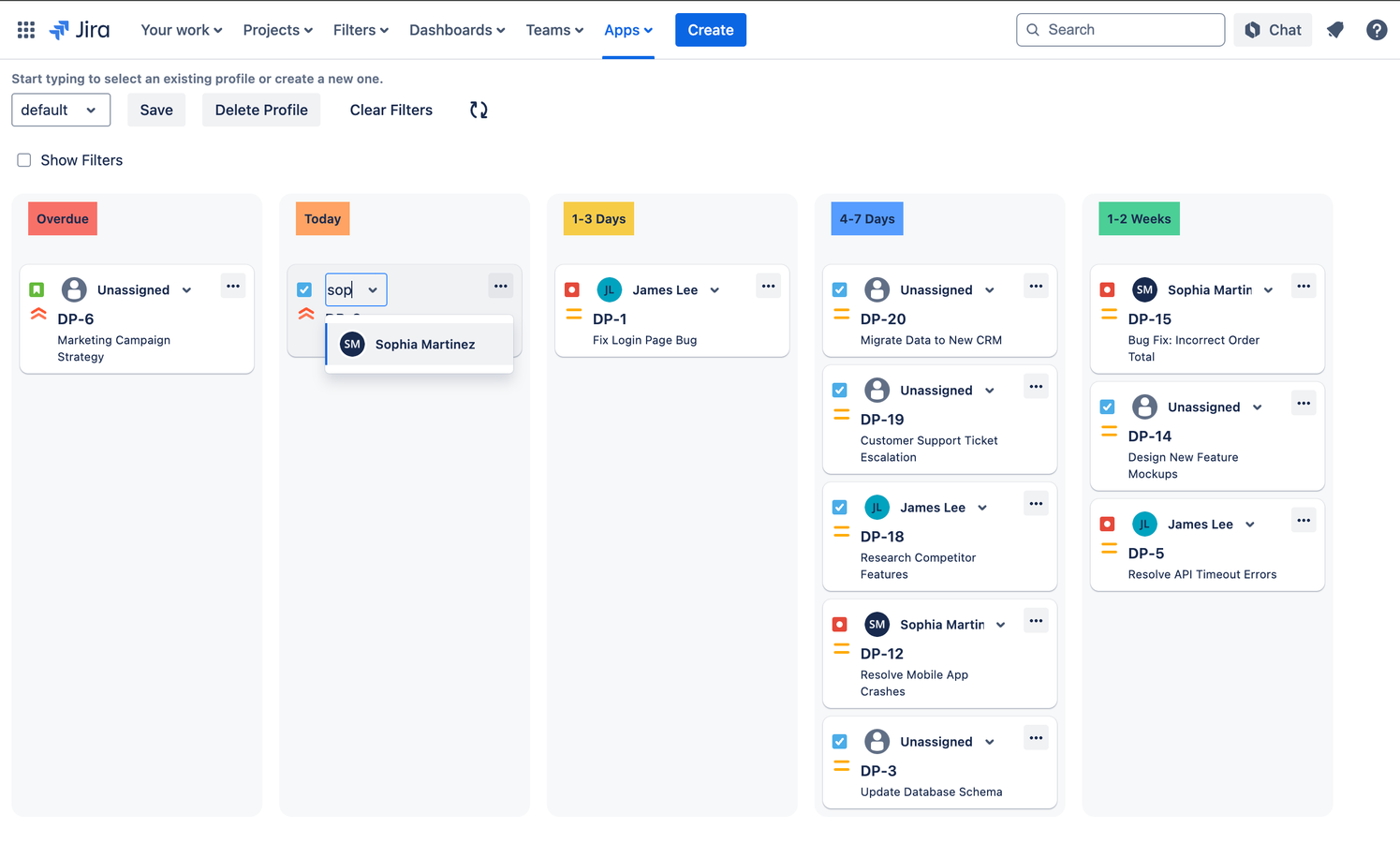The image size is (1400, 843).
Task: Click the story type icon on DP-6
Action: click(x=37, y=290)
